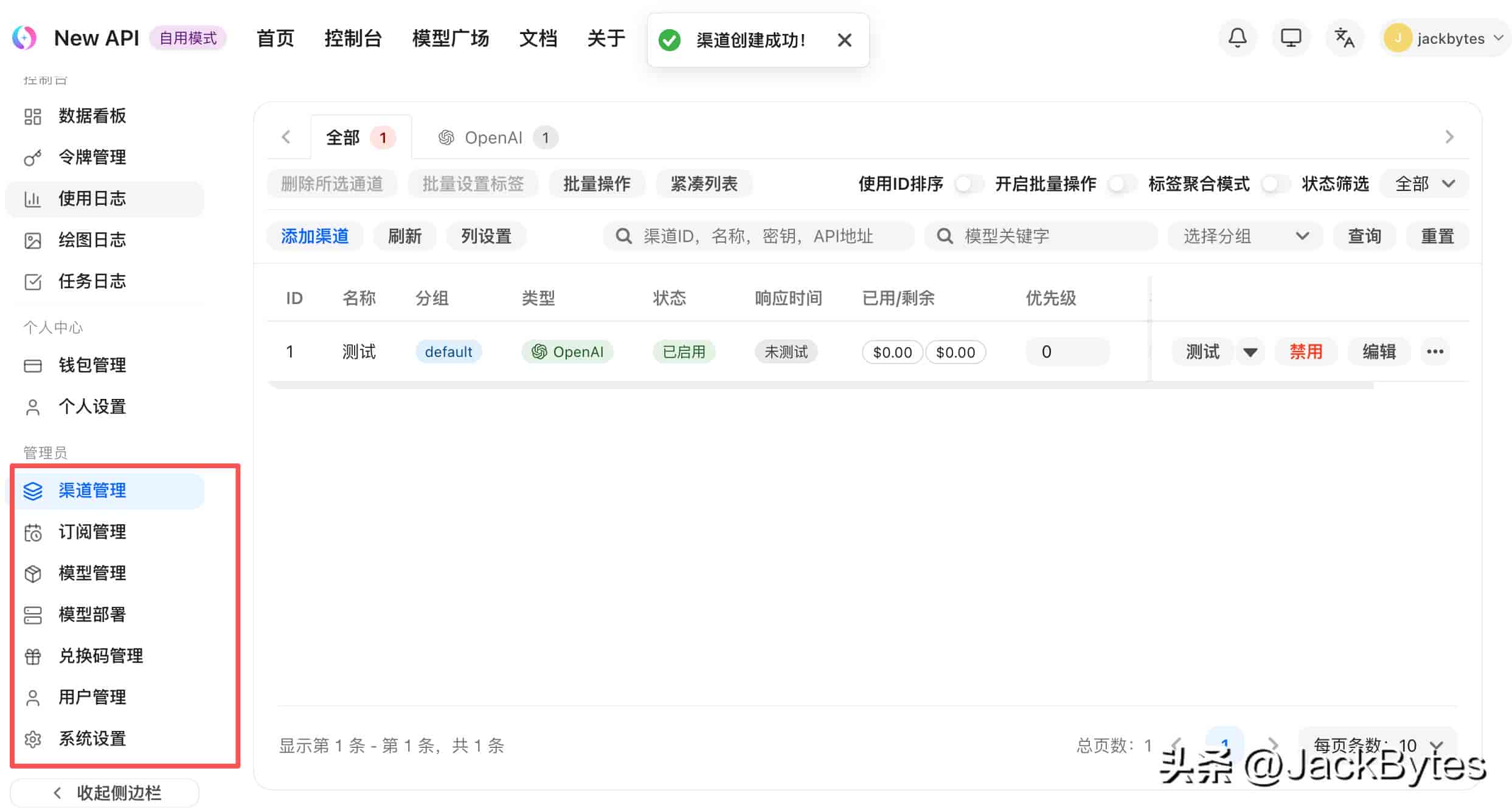This screenshot has width=1512, height=810.
Task: Click the 钱包管理 card icon
Action: [x=33, y=365]
